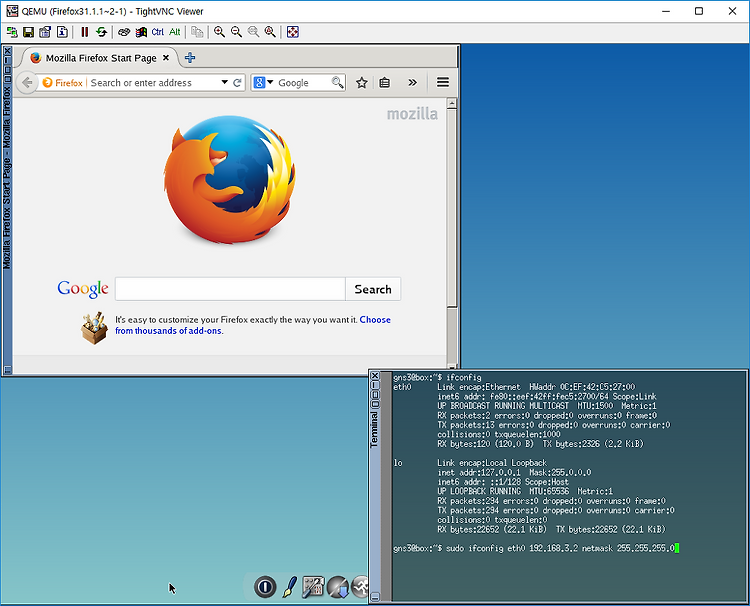Viewport: 750px width, 606px height.
Task: Bookmark this page with the star icon
Action: [x=362, y=83]
